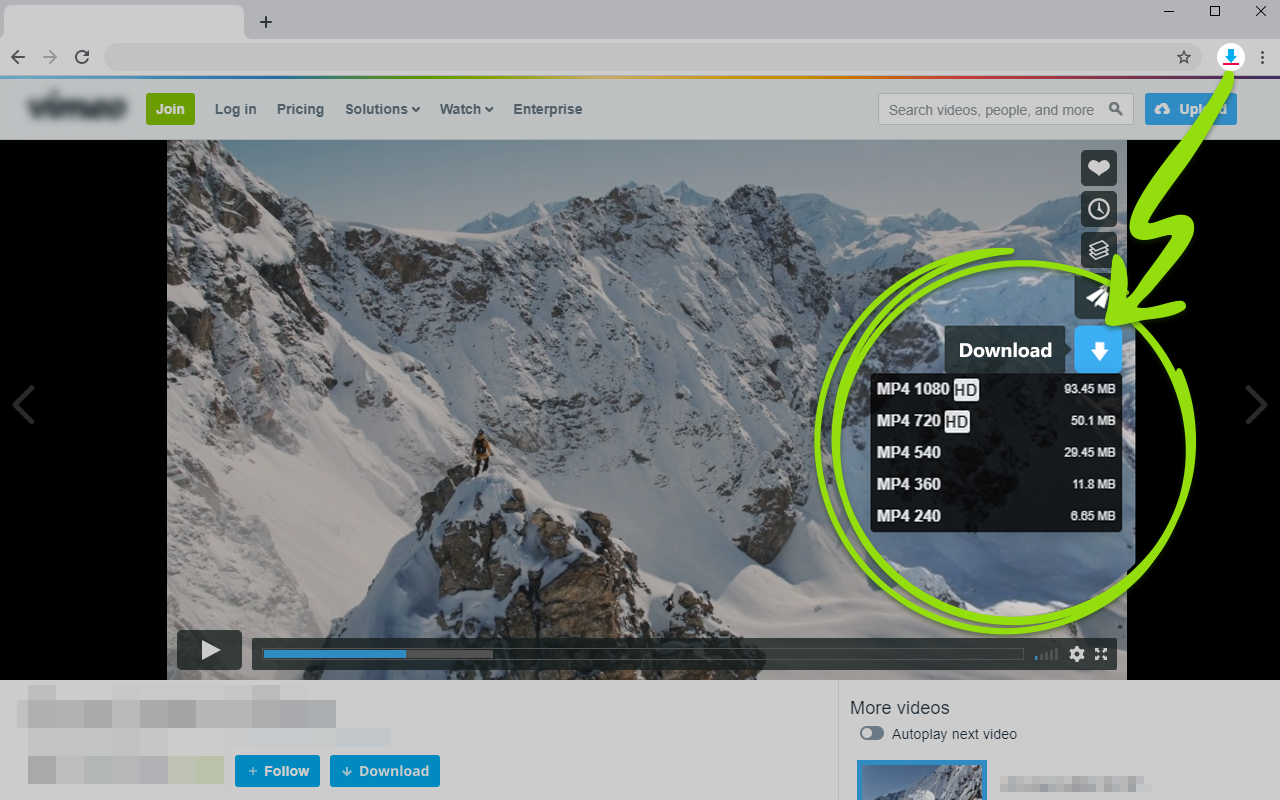Expand the Solutions menu

[381, 109]
